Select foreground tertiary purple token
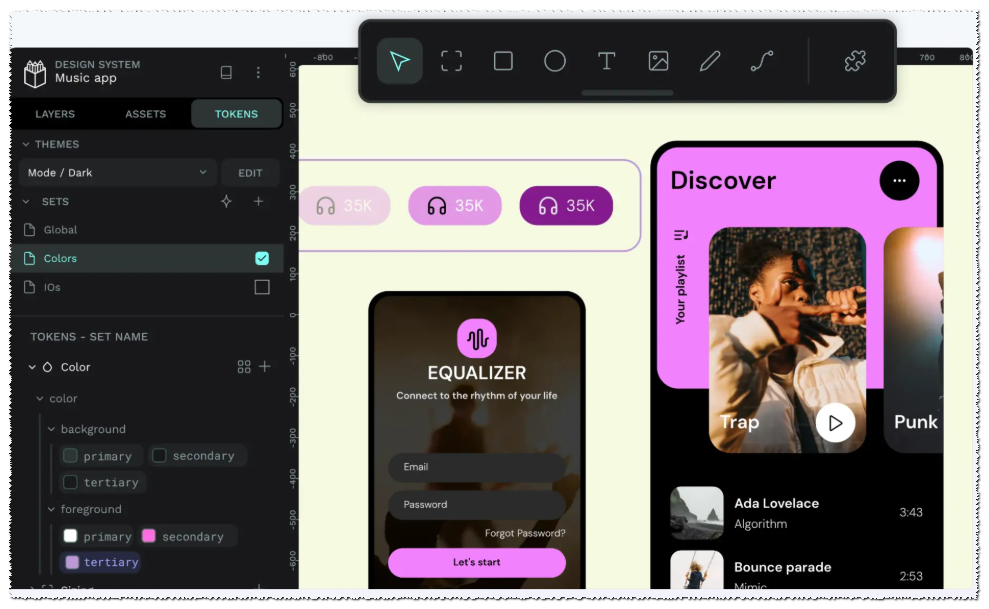989x609 pixels. pos(101,562)
